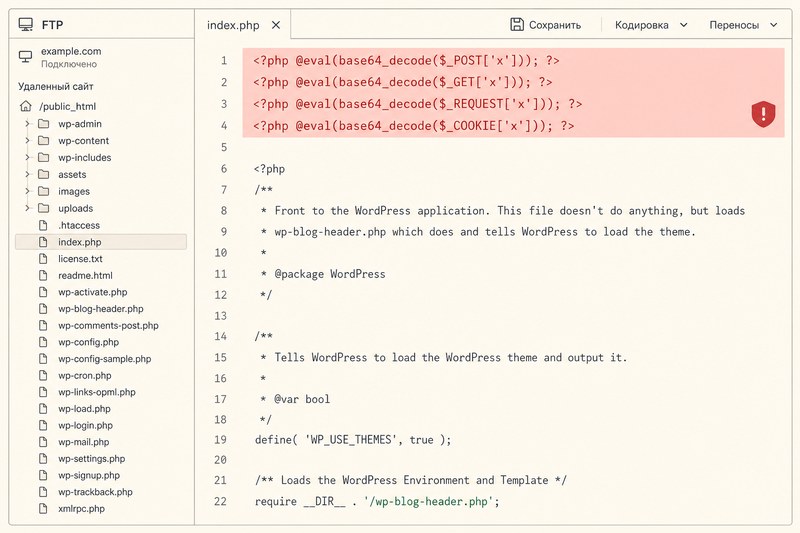Image resolution: width=800 pixels, height=533 pixels.
Task: Select index.php in the file tree
Action: click(x=101, y=242)
